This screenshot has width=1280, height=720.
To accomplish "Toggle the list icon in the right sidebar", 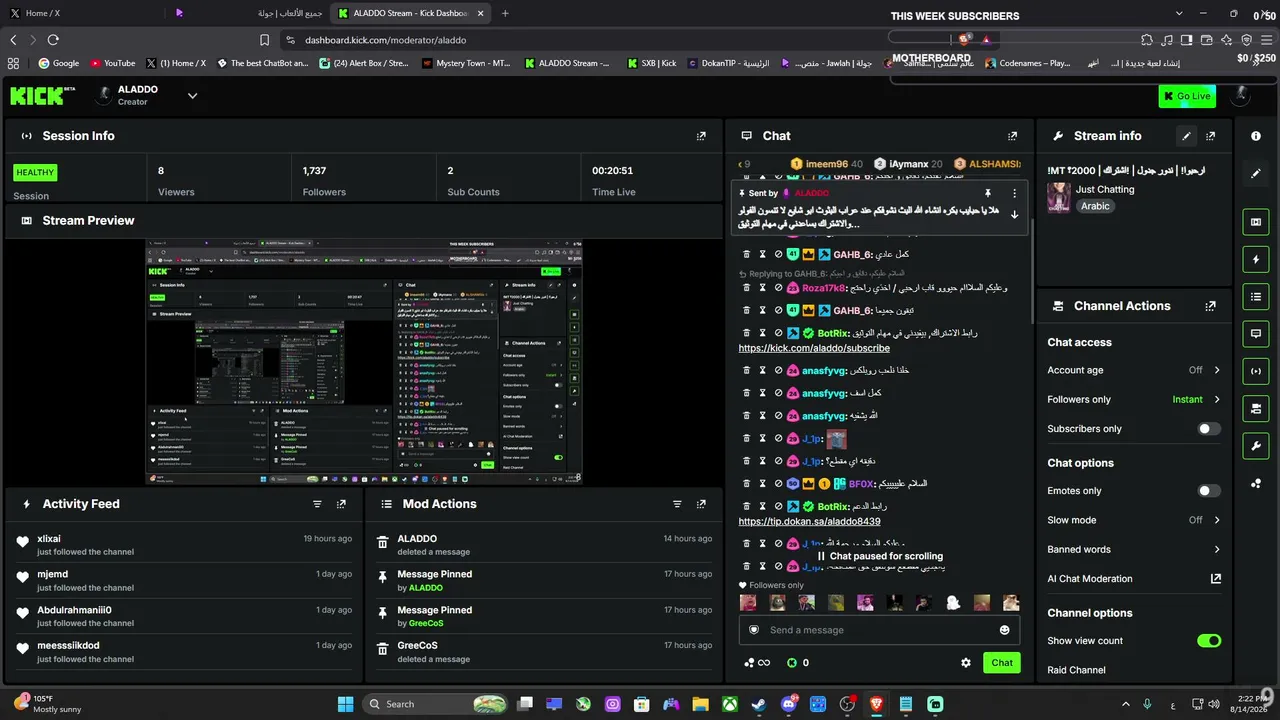I will 1256,297.
